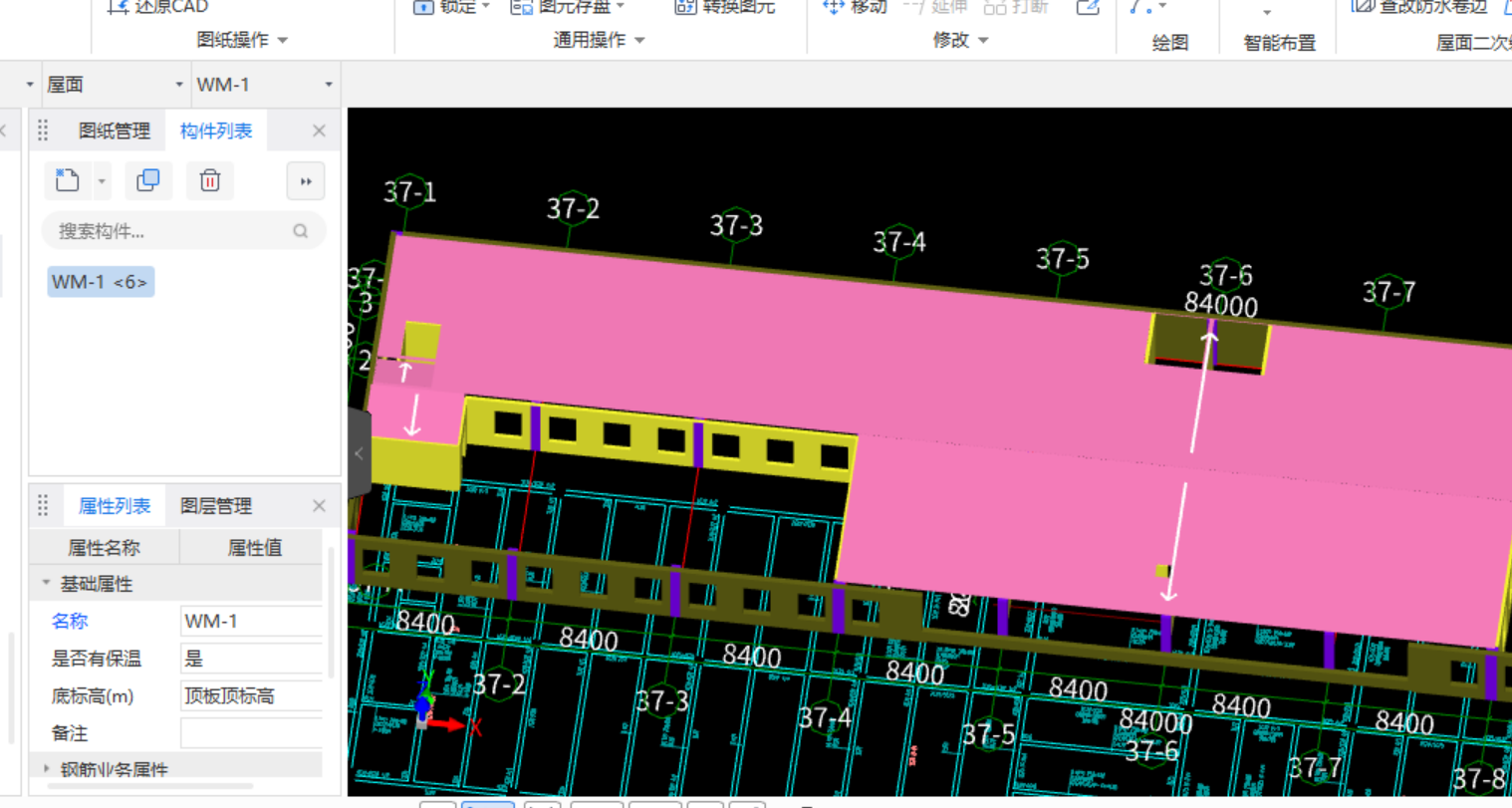The width and height of the screenshot is (1512, 808).
Task: Click the 打断 break tool
Action: coord(1016,7)
